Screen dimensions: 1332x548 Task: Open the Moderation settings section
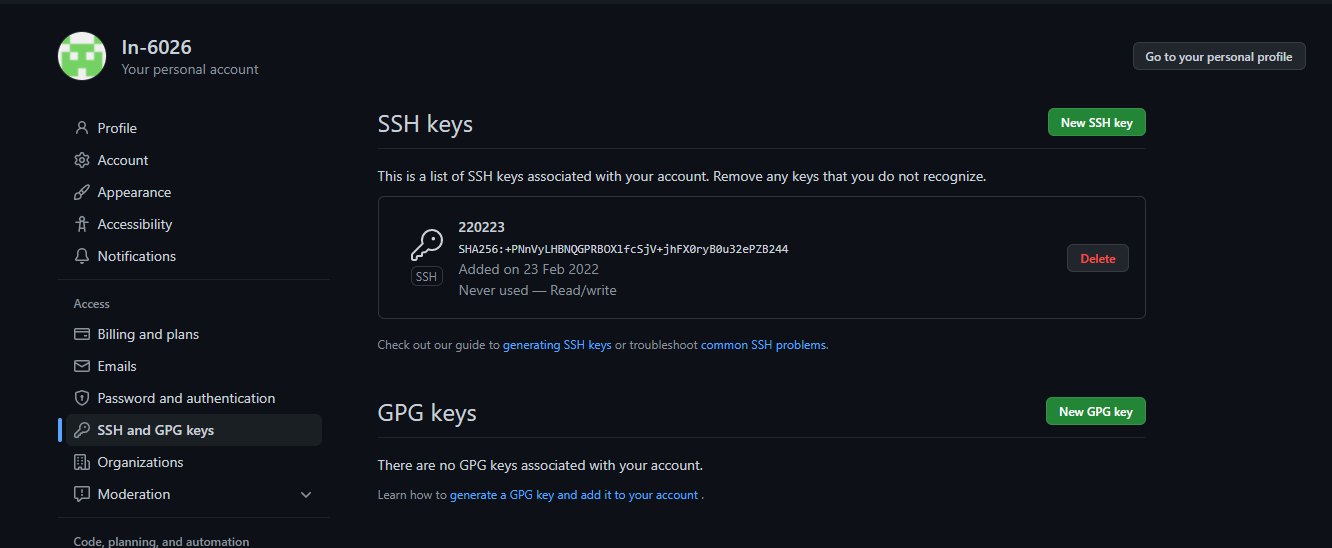[x=134, y=494]
